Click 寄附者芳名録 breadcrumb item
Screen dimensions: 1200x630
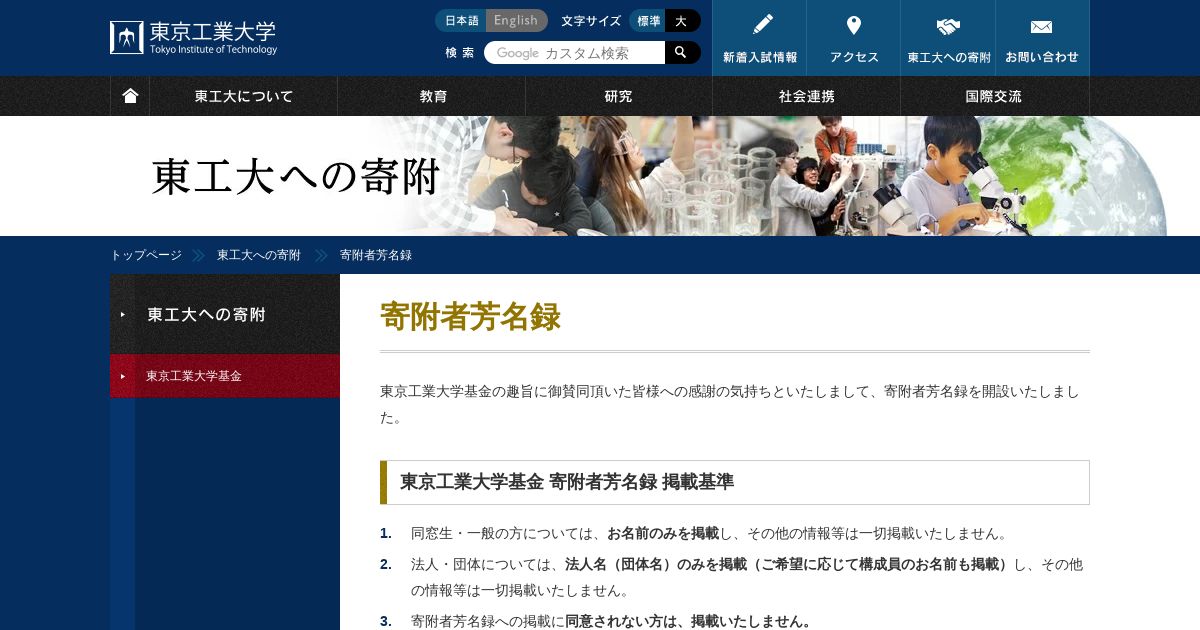click(376, 255)
